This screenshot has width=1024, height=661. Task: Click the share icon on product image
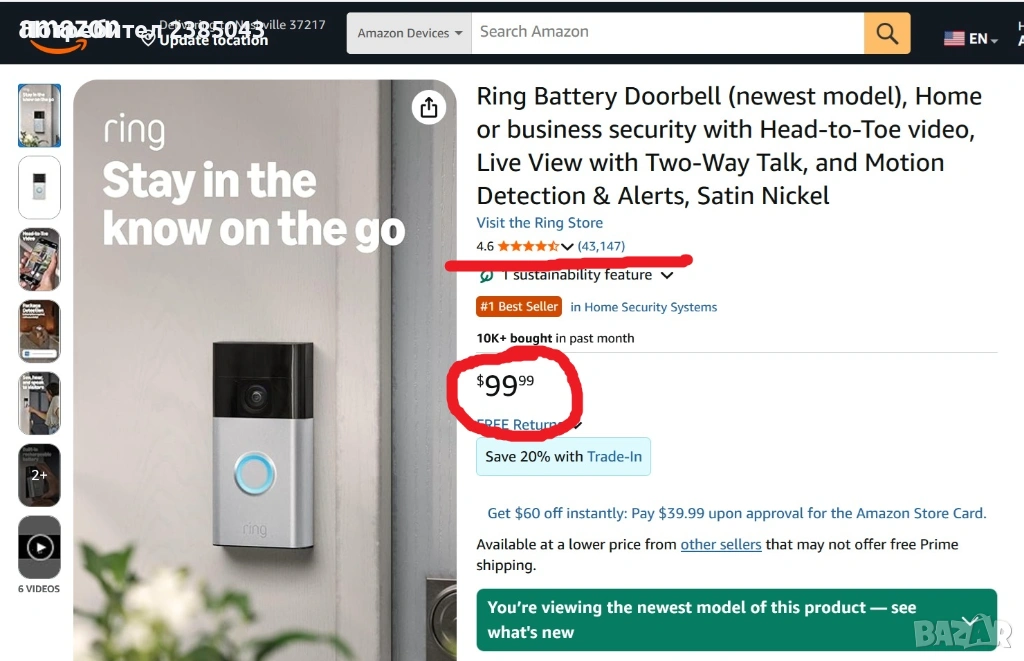point(429,107)
